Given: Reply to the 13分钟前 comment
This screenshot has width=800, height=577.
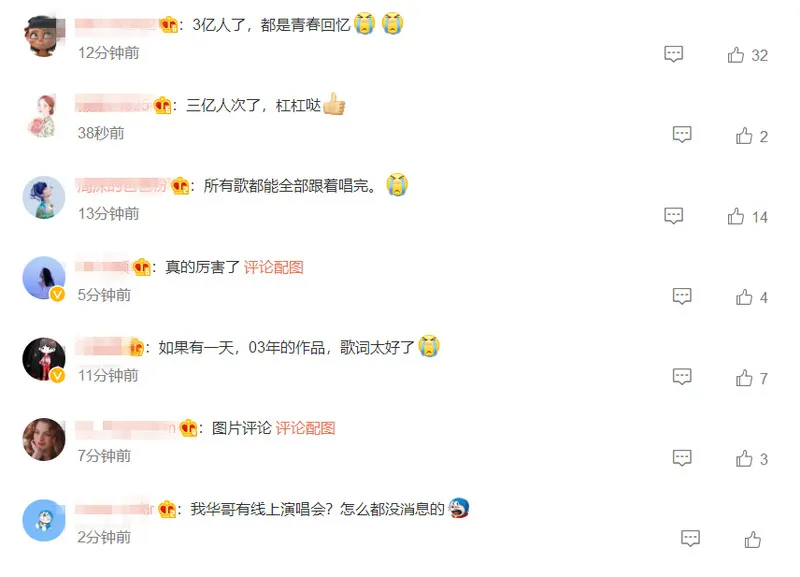Looking at the screenshot, I should click(x=673, y=216).
